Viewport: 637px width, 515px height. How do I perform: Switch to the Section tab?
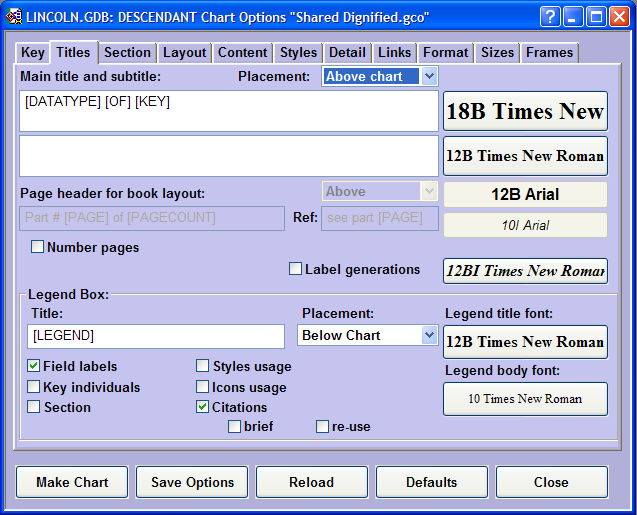click(127, 52)
